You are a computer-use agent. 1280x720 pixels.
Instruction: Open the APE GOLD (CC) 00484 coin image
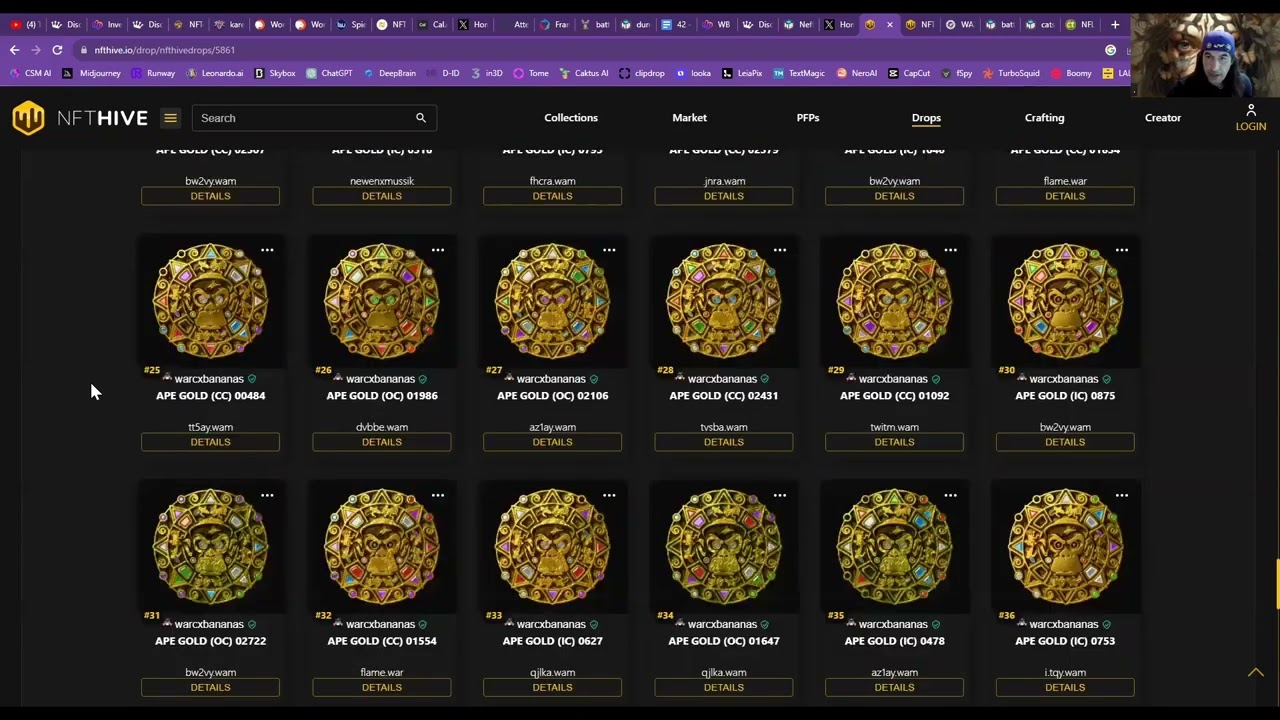210,301
